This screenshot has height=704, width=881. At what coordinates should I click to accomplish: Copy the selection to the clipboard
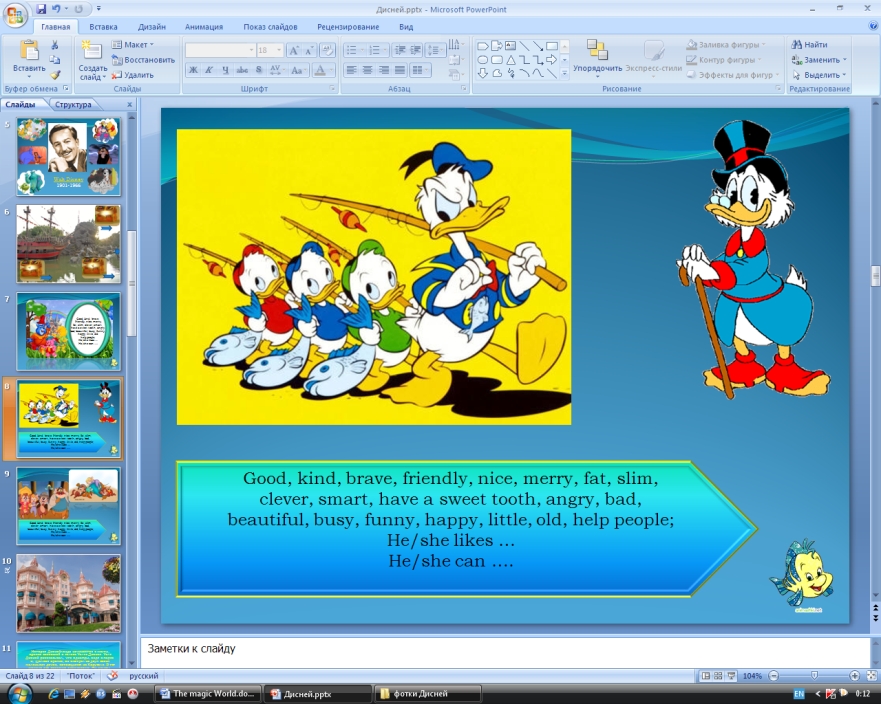55,60
